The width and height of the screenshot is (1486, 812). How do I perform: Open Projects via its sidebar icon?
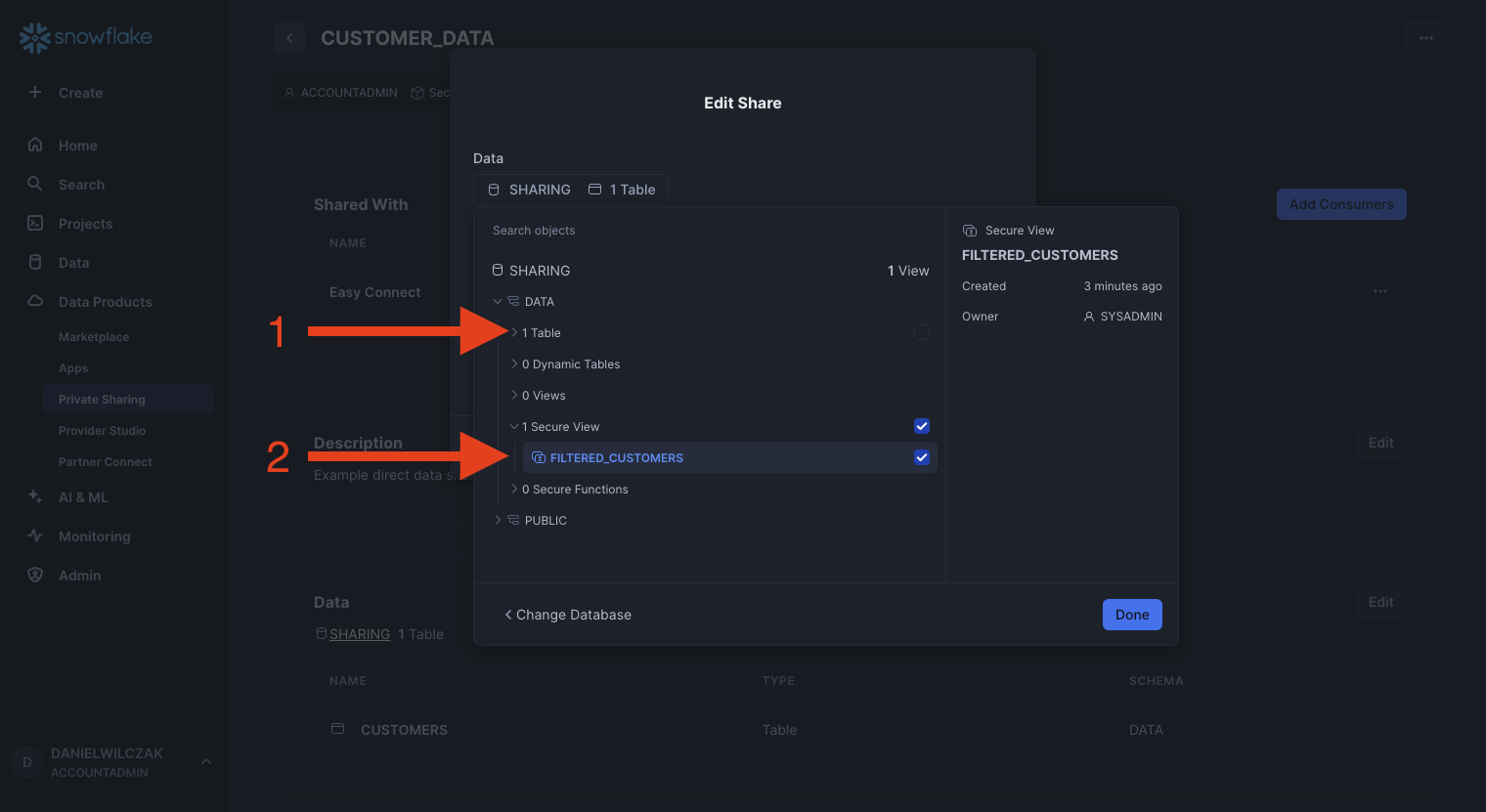[x=35, y=223]
